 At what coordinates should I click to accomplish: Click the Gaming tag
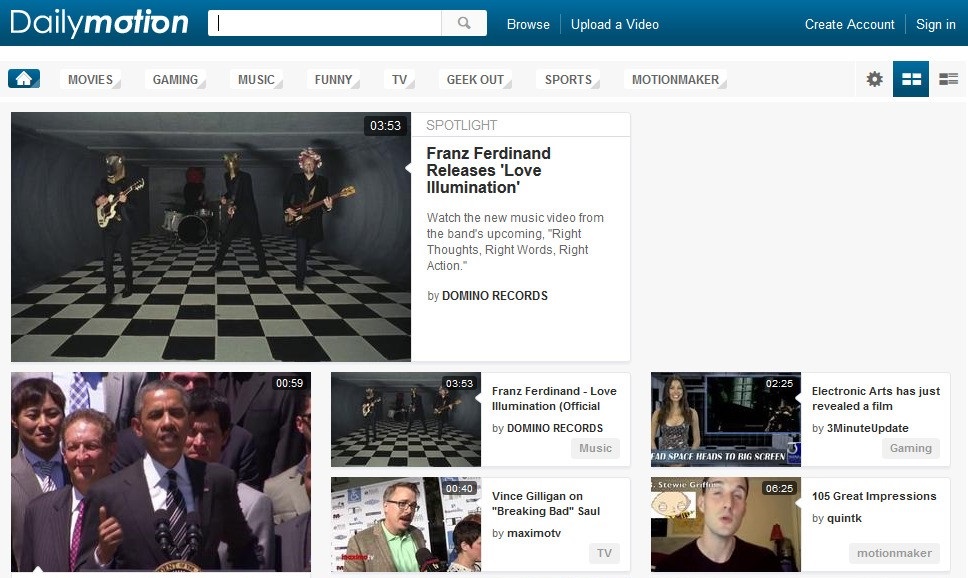[x=911, y=448]
